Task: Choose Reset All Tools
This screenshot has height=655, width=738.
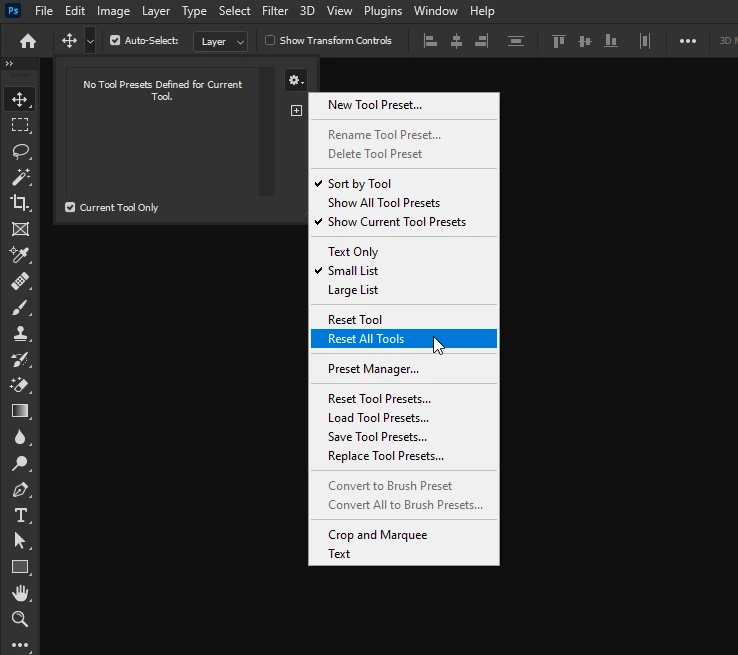Action: pos(404,339)
